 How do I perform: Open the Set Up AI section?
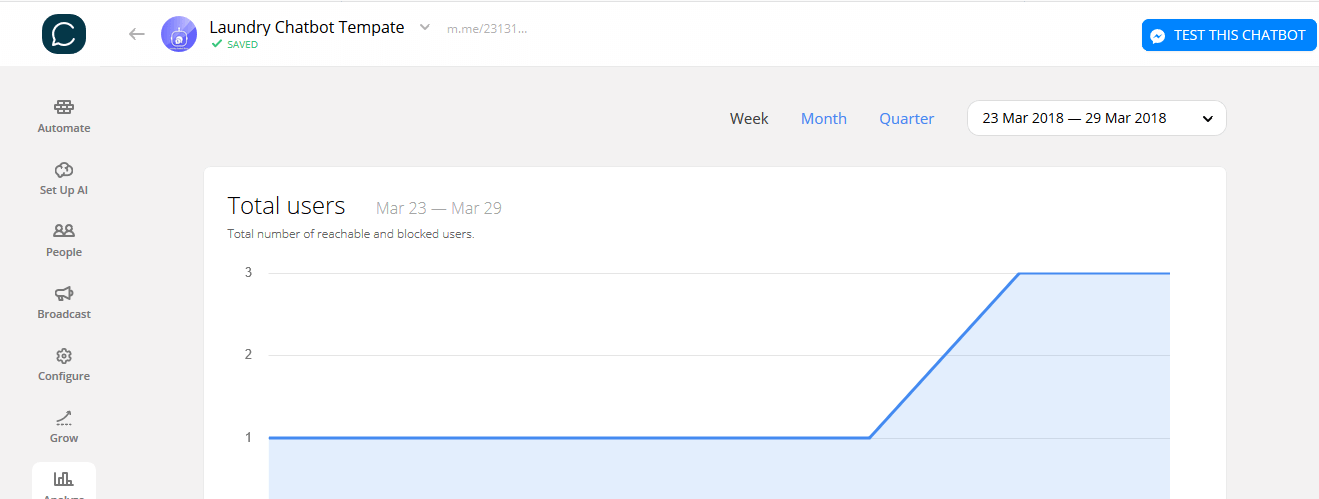[64, 178]
